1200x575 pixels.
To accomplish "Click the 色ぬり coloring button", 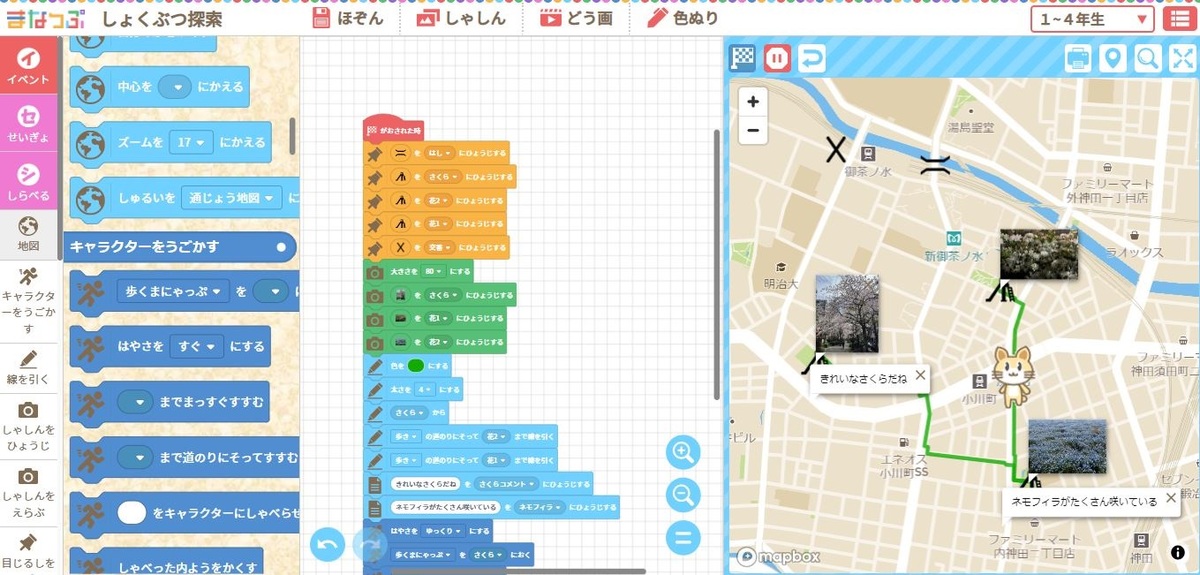I will (x=683, y=19).
